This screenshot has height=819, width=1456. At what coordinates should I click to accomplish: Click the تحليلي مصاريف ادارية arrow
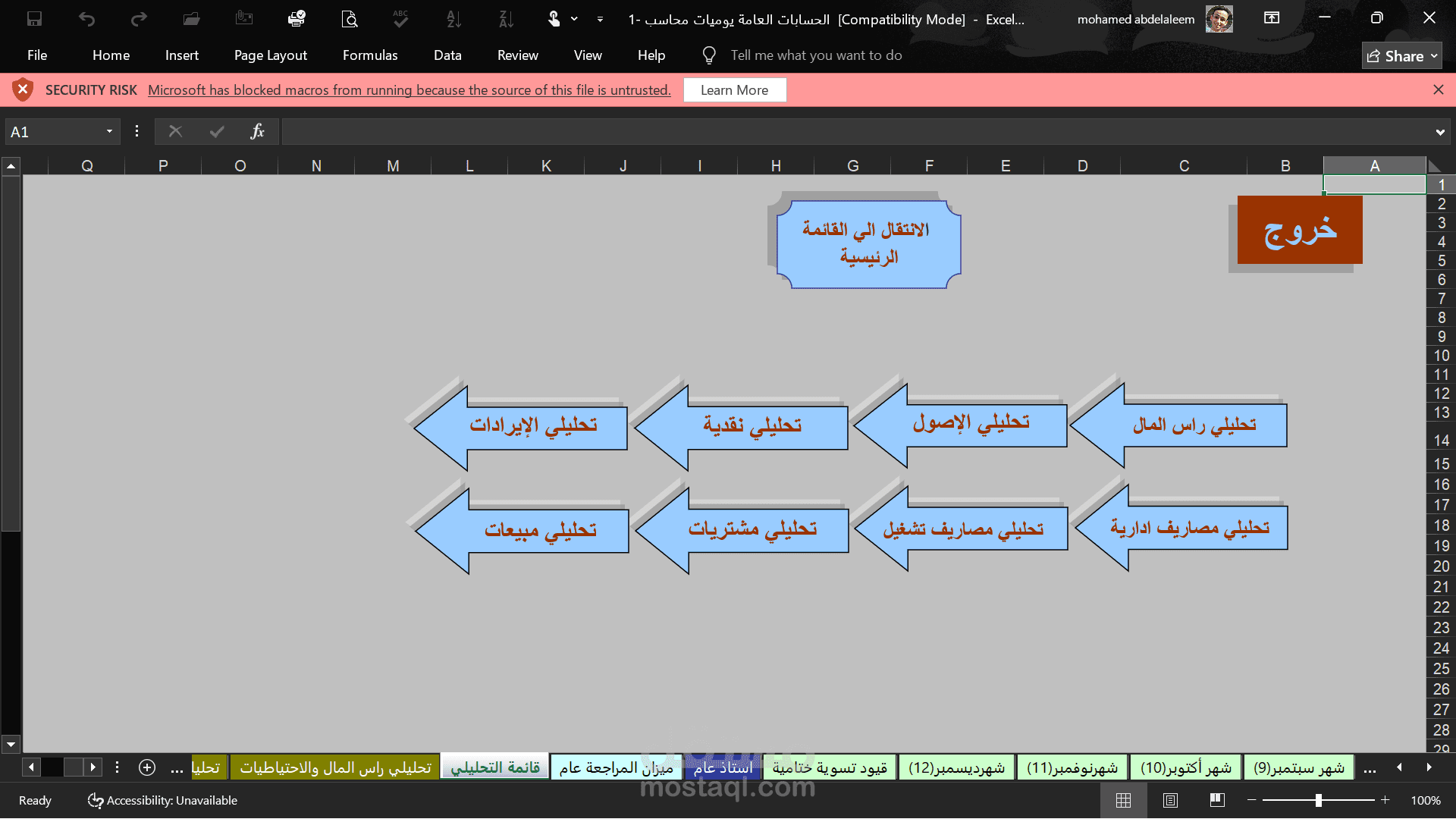pyautogui.click(x=1181, y=529)
